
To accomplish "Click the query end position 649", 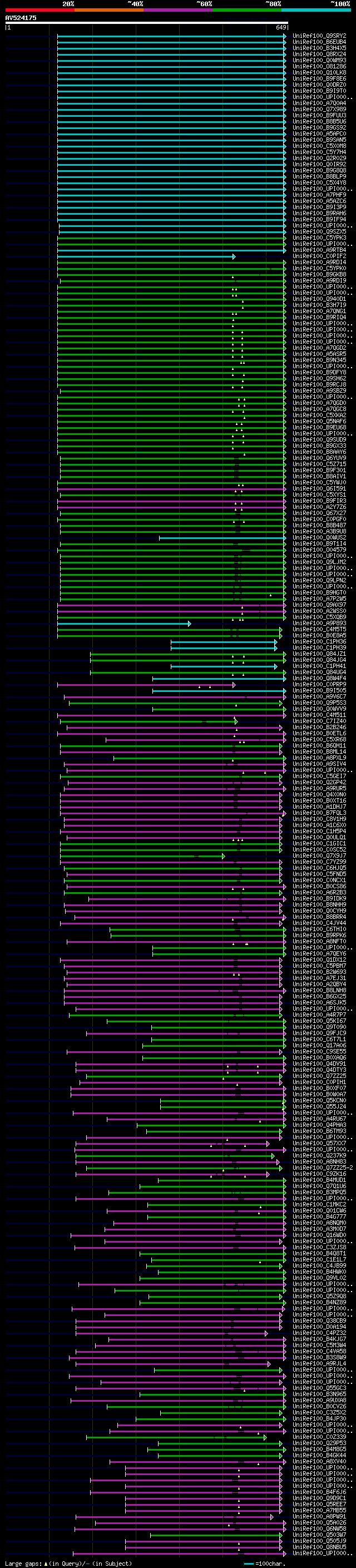I will (x=280, y=27).
